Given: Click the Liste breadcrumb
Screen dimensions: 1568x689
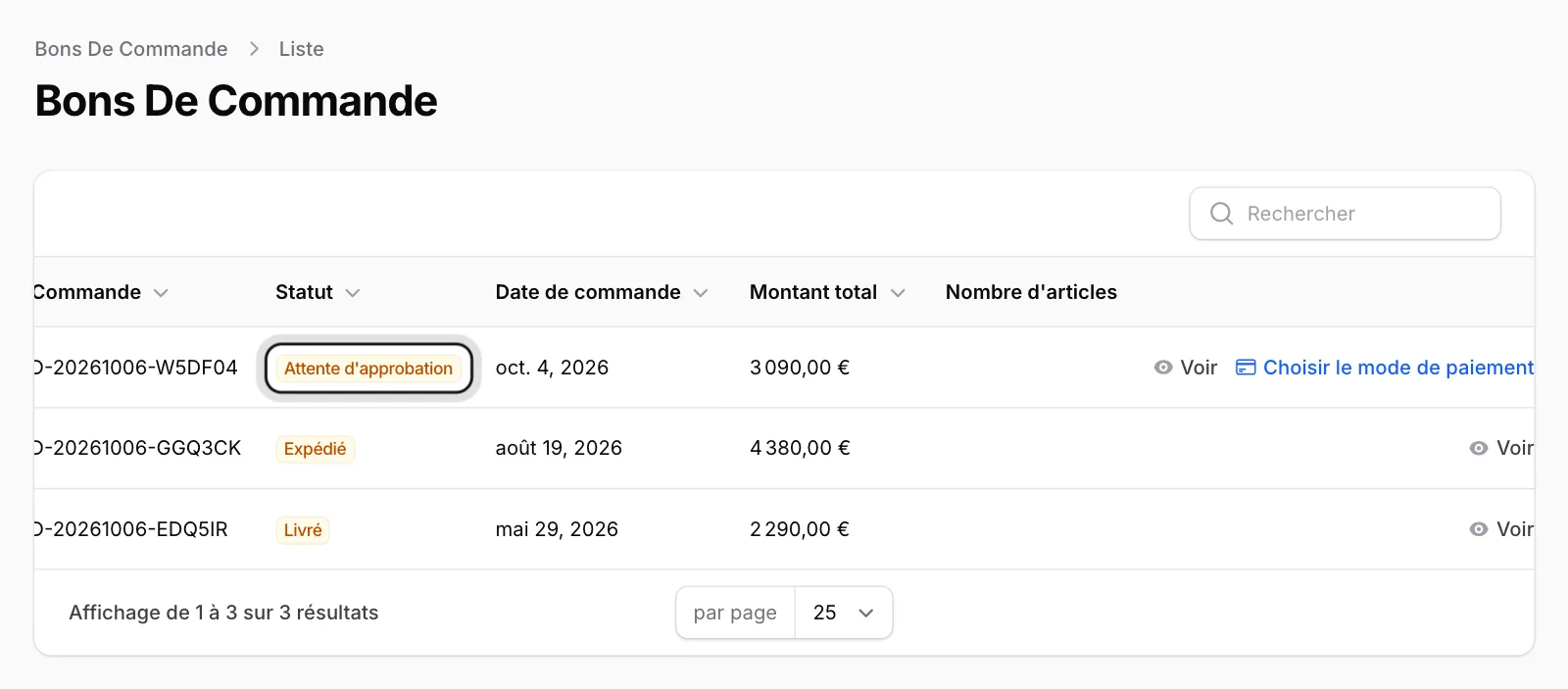Looking at the screenshot, I should click(x=301, y=49).
